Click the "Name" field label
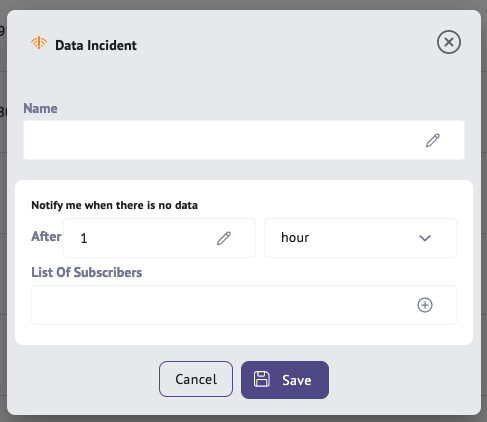Screen dimensions: 487x422 [x=40, y=109]
